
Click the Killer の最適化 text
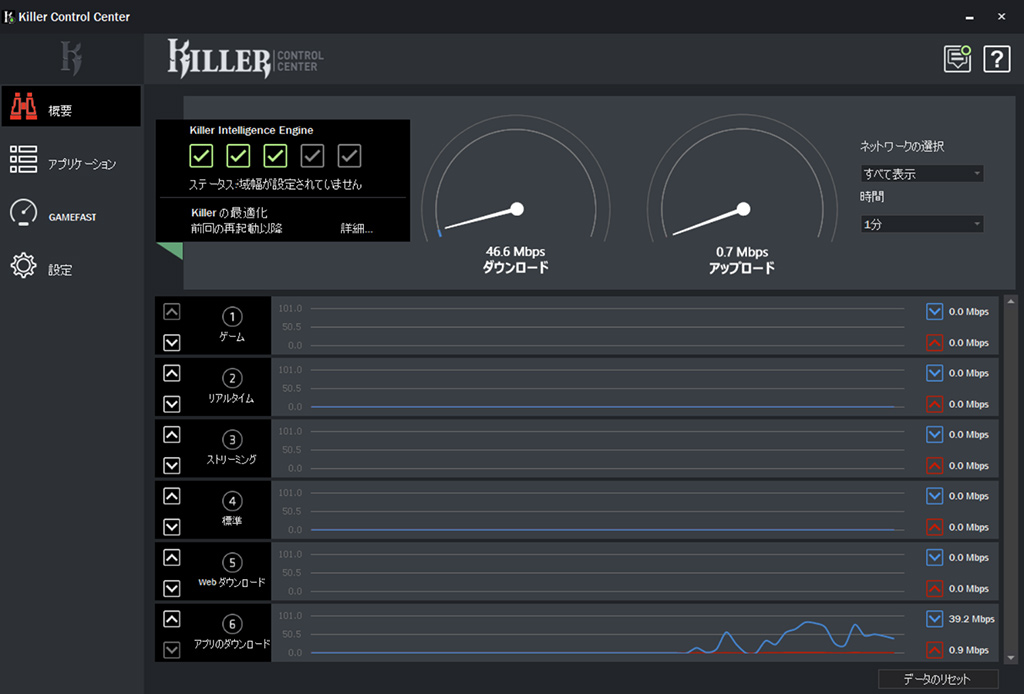(x=229, y=213)
